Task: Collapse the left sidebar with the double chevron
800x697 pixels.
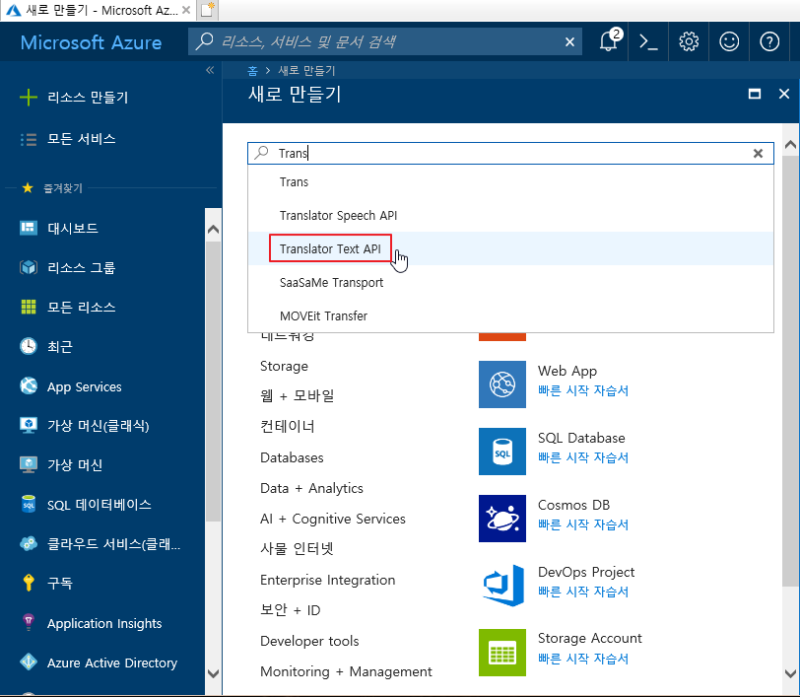Action: [210, 70]
